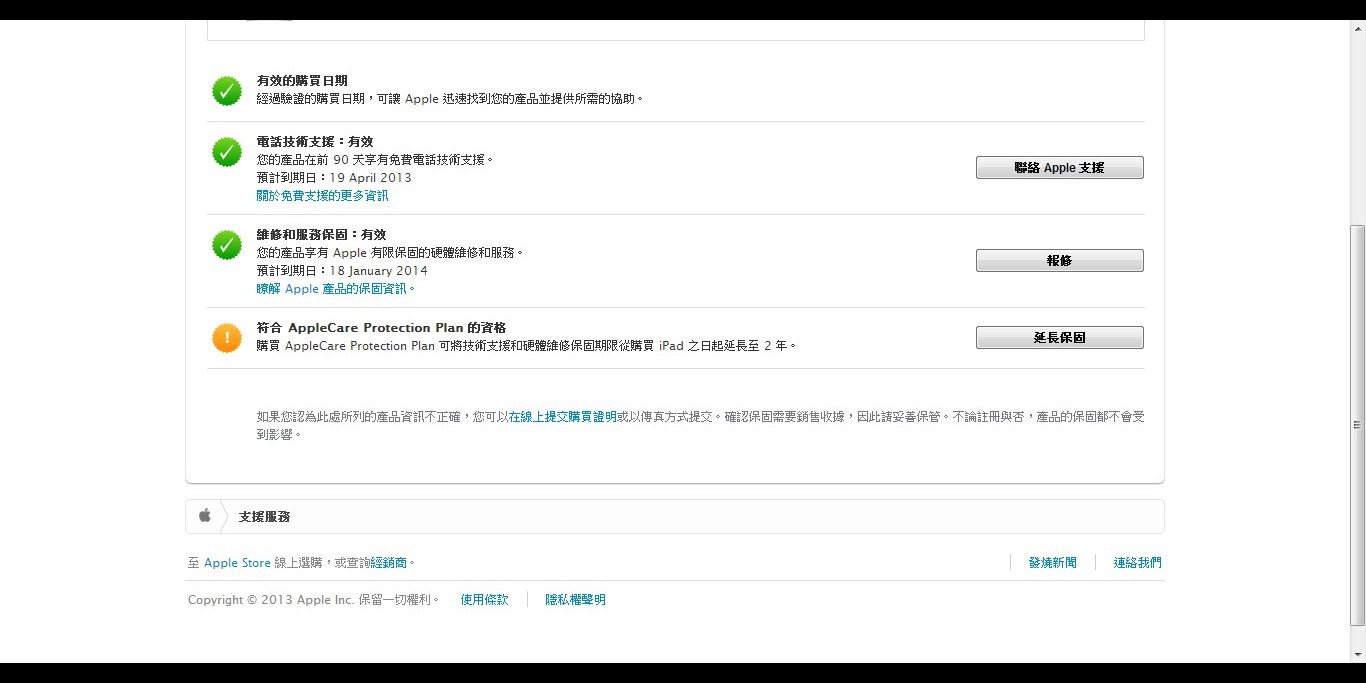Click the heading 有效的購買日期
Viewport: 1366px width, 683px height.
302,81
